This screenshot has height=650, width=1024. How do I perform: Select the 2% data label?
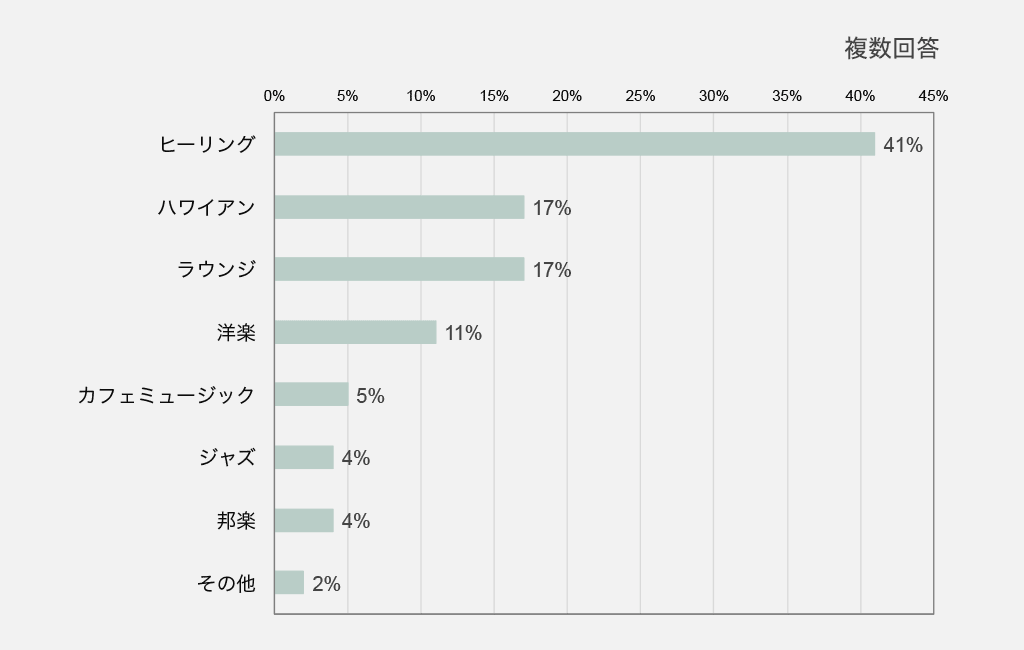click(326, 584)
